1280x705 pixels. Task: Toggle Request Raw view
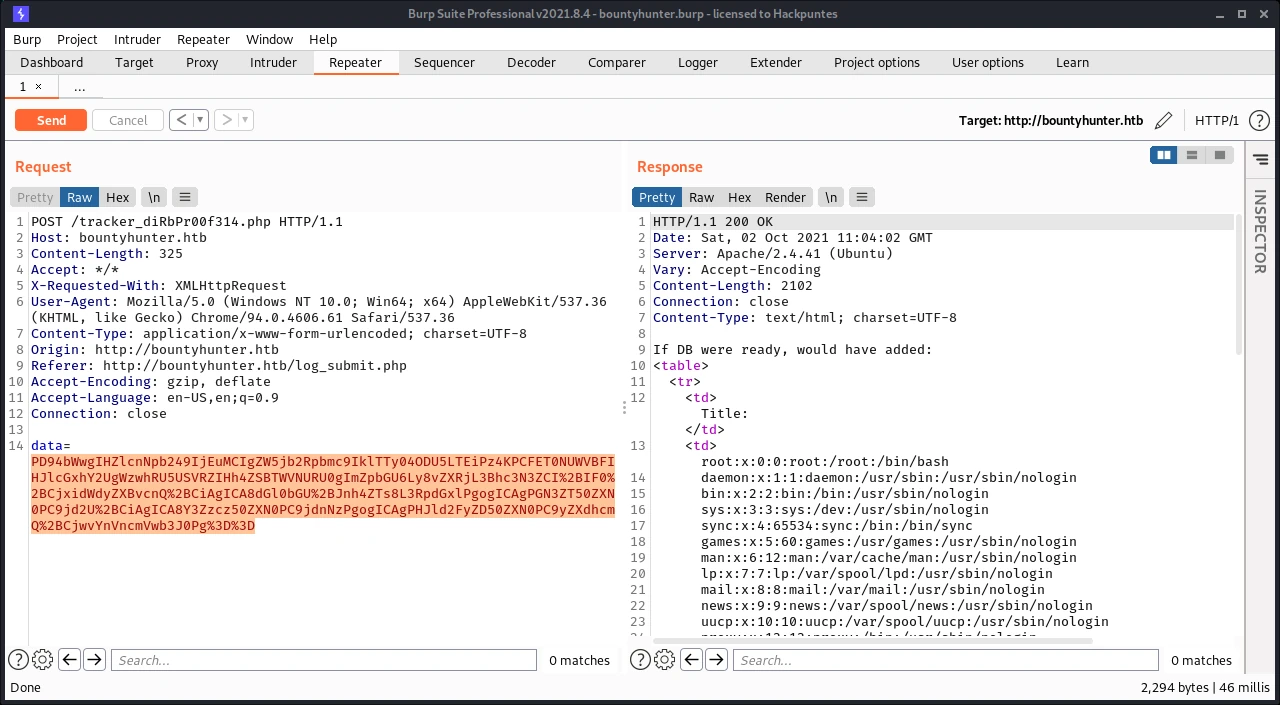pos(80,197)
